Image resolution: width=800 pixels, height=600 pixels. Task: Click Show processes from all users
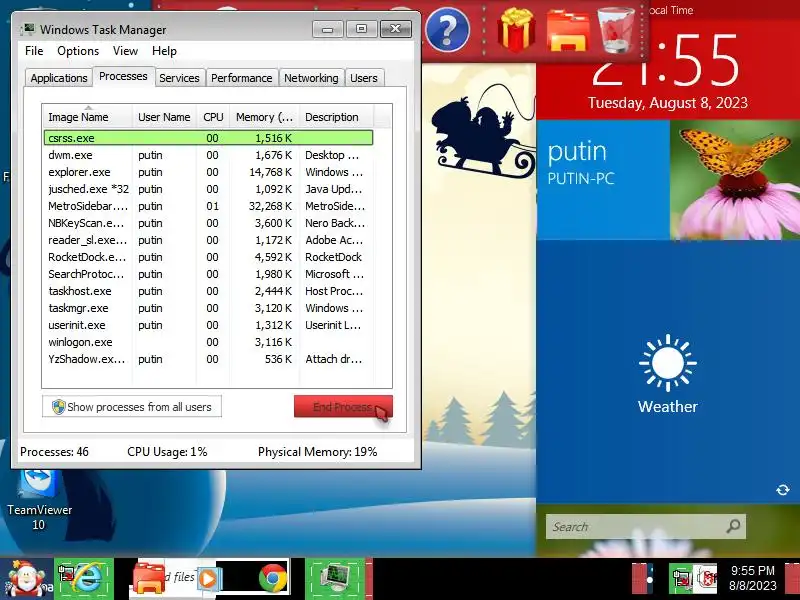point(132,407)
